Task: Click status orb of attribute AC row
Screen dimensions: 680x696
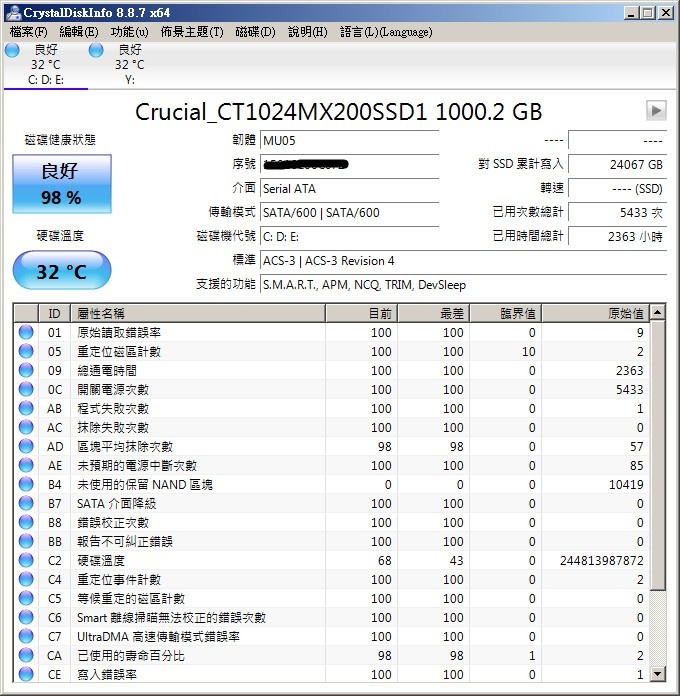Action: click(x=26, y=427)
